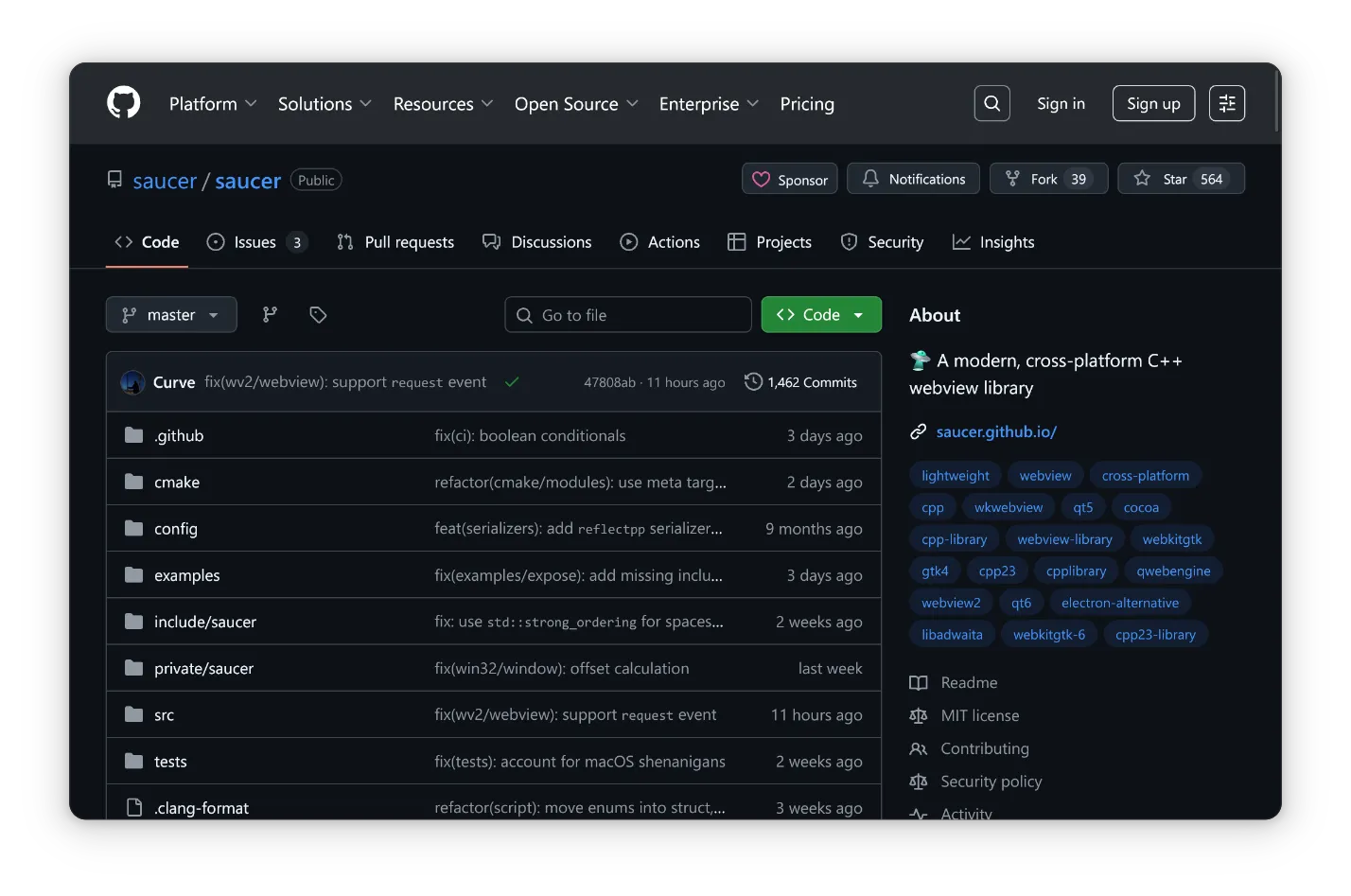Viewport: 1351px width, 896px height.
Task: Click the Sponsor heart button
Action: coord(789,179)
